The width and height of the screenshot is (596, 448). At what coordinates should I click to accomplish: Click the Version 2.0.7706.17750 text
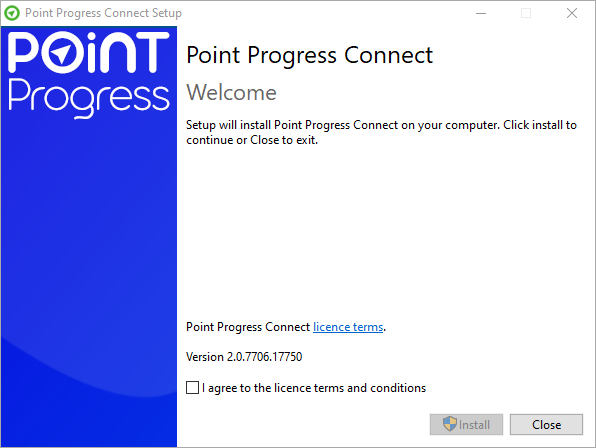click(x=244, y=357)
